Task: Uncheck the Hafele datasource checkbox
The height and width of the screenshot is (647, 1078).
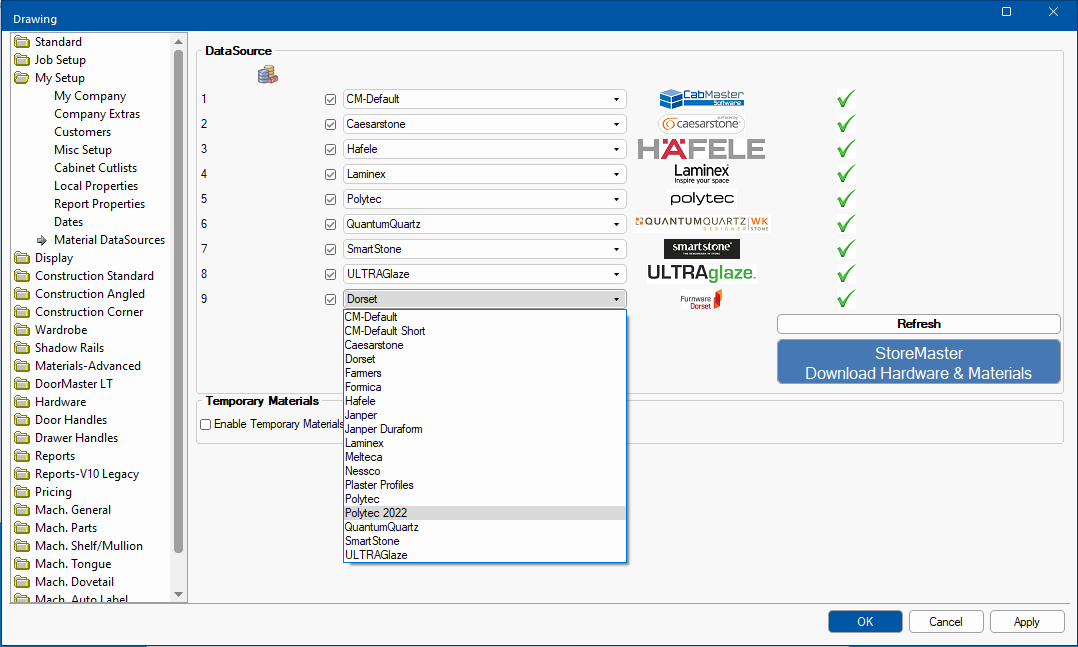Action: tap(331, 149)
